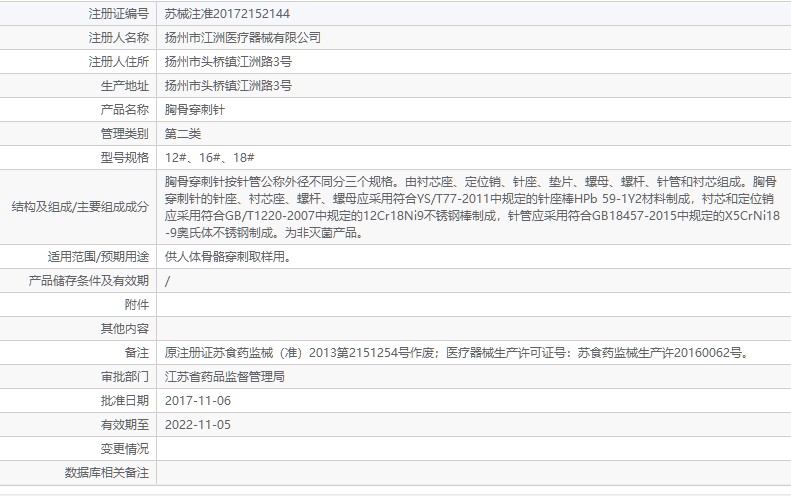Click the 注册人住所 label

pos(119,62)
